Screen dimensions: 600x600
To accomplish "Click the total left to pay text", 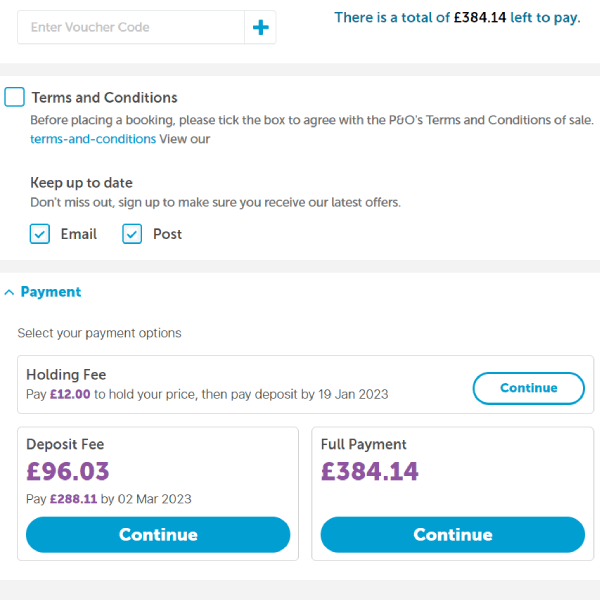I will 457,18.
